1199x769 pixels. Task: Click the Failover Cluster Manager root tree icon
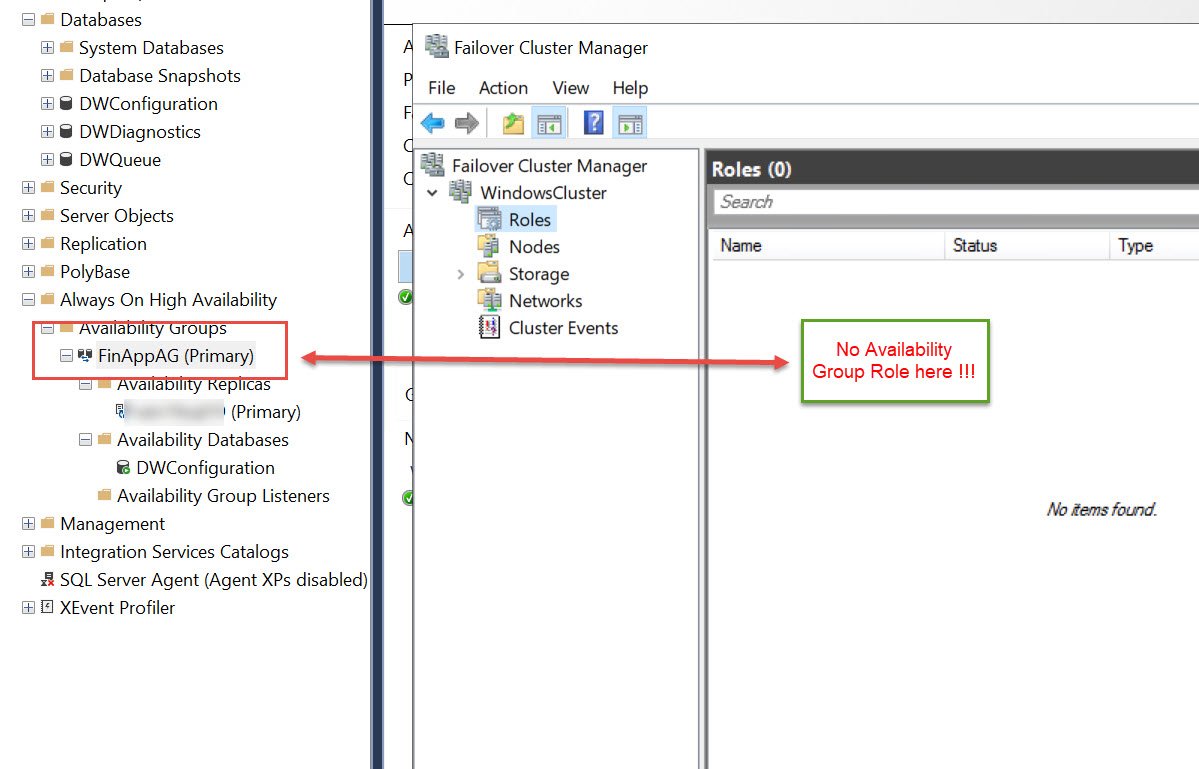tap(432, 164)
